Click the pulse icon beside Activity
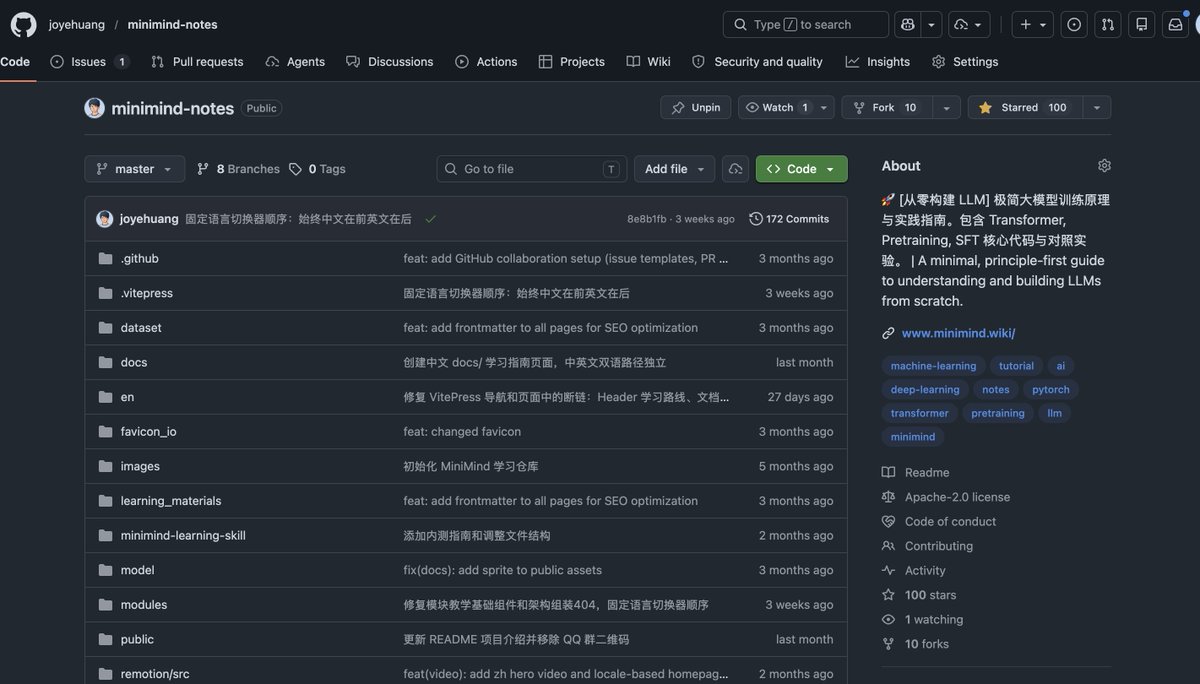The height and width of the screenshot is (684, 1200). (888, 571)
